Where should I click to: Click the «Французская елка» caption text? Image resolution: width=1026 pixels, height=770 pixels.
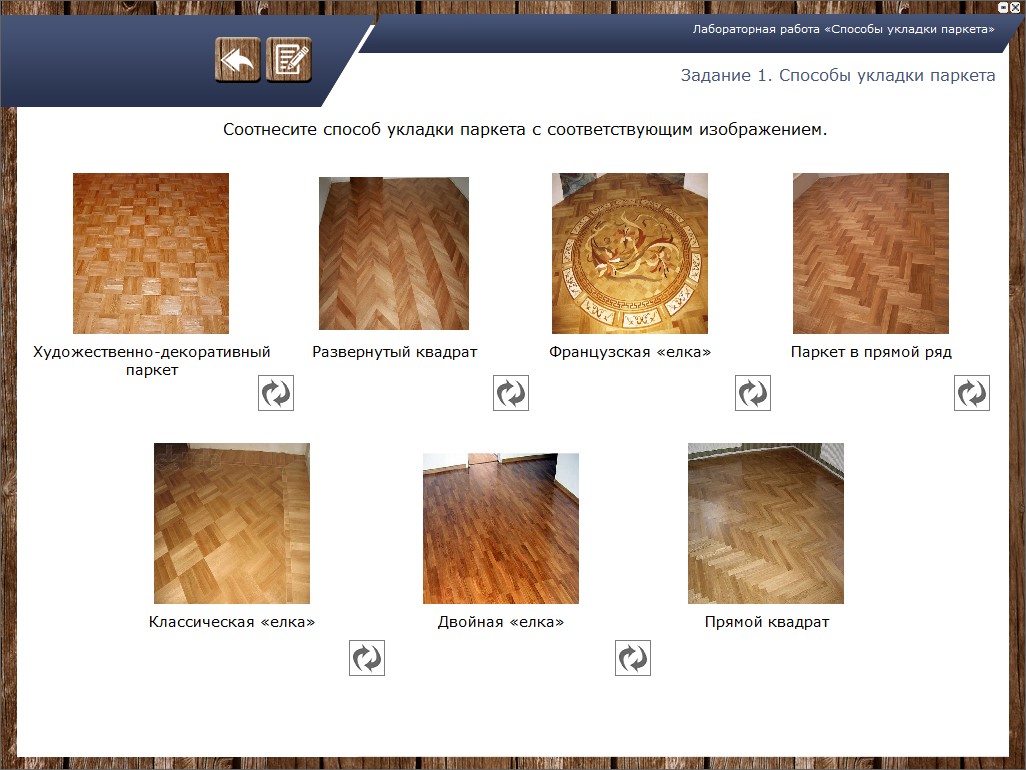(630, 352)
